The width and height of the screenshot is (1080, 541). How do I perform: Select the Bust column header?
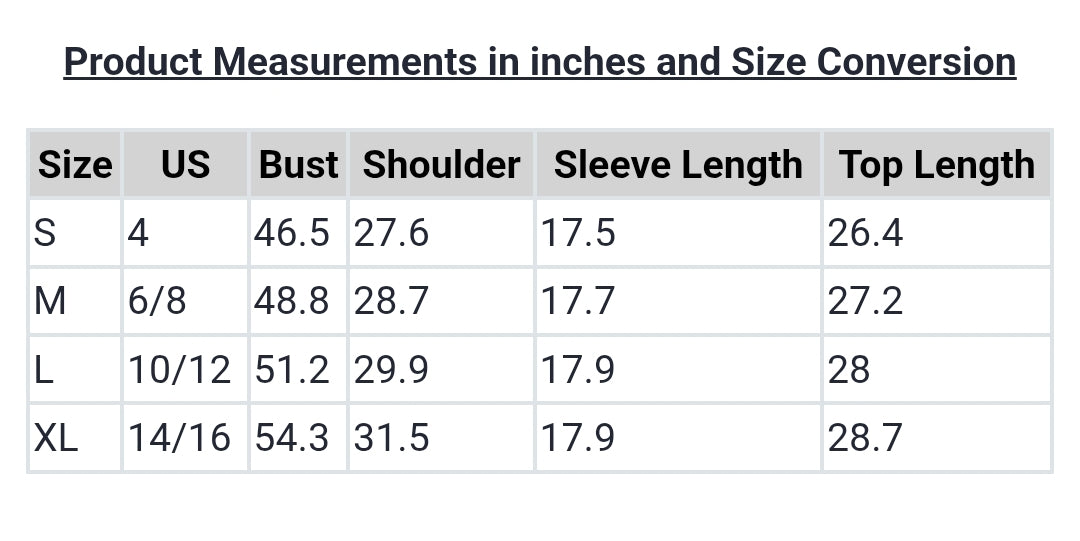(x=298, y=165)
